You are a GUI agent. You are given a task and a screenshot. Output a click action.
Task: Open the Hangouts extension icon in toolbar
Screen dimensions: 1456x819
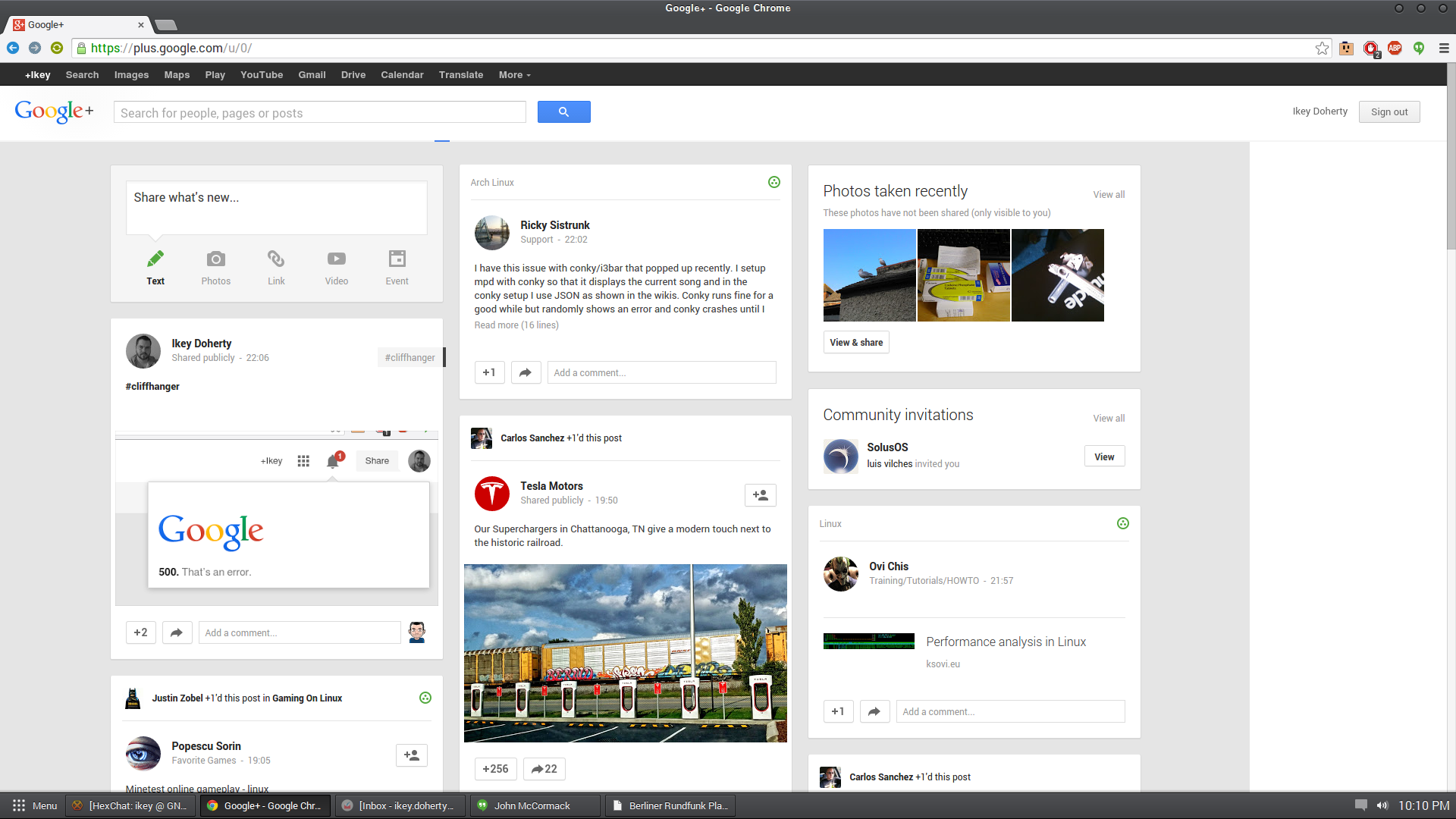tap(1419, 48)
